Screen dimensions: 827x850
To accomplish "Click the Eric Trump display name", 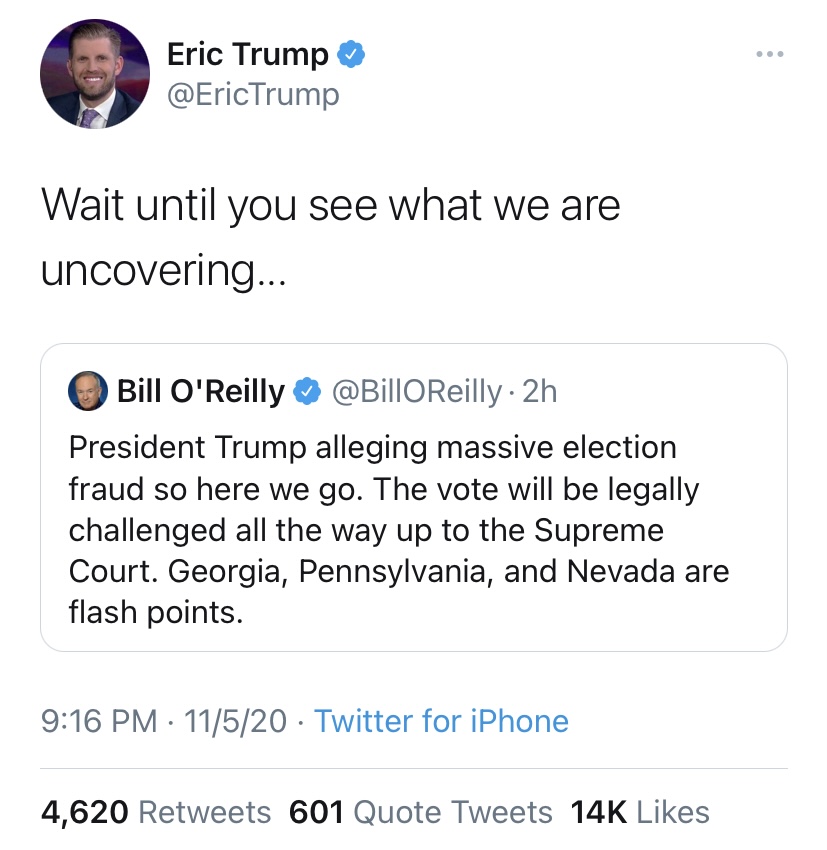I will point(248,55).
